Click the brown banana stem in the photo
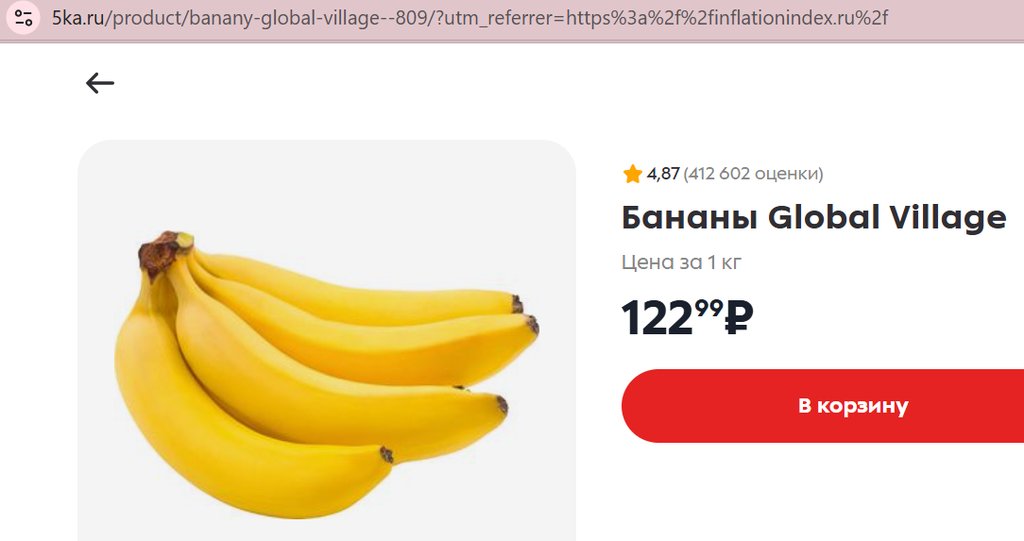The height and width of the screenshot is (541, 1024). (162, 250)
